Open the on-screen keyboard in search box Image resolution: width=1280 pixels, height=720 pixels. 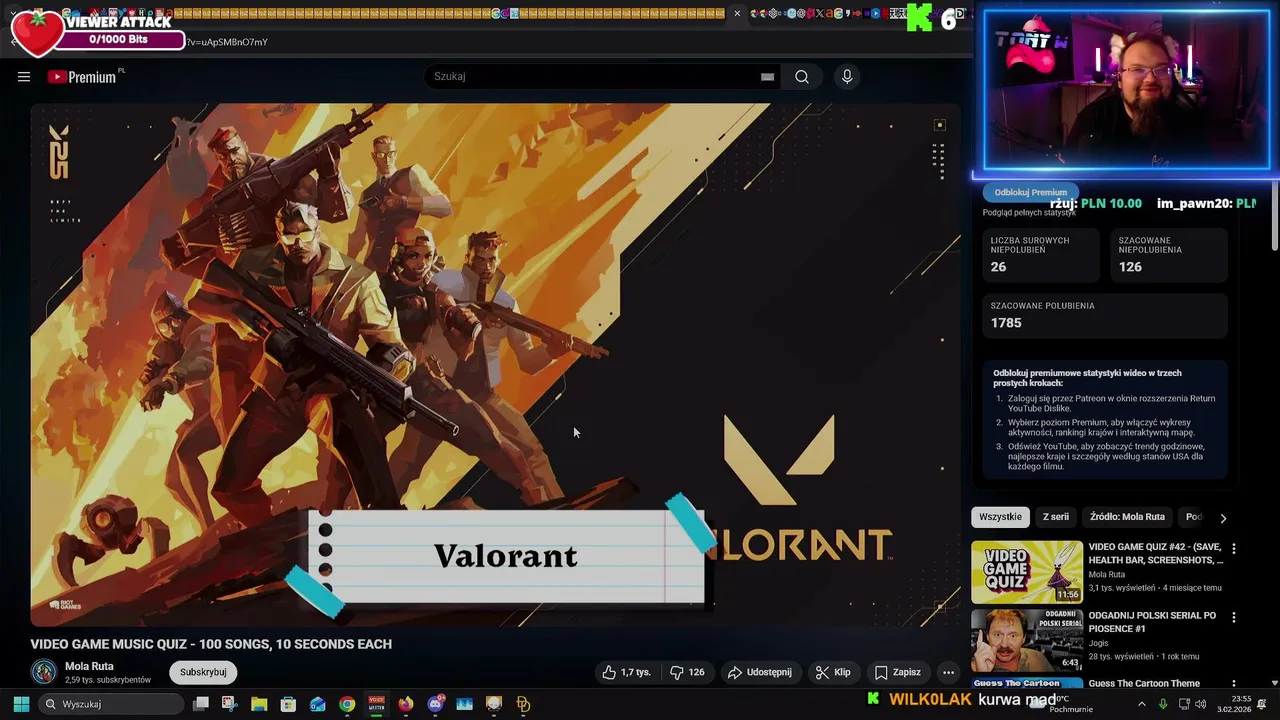pos(767,77)
